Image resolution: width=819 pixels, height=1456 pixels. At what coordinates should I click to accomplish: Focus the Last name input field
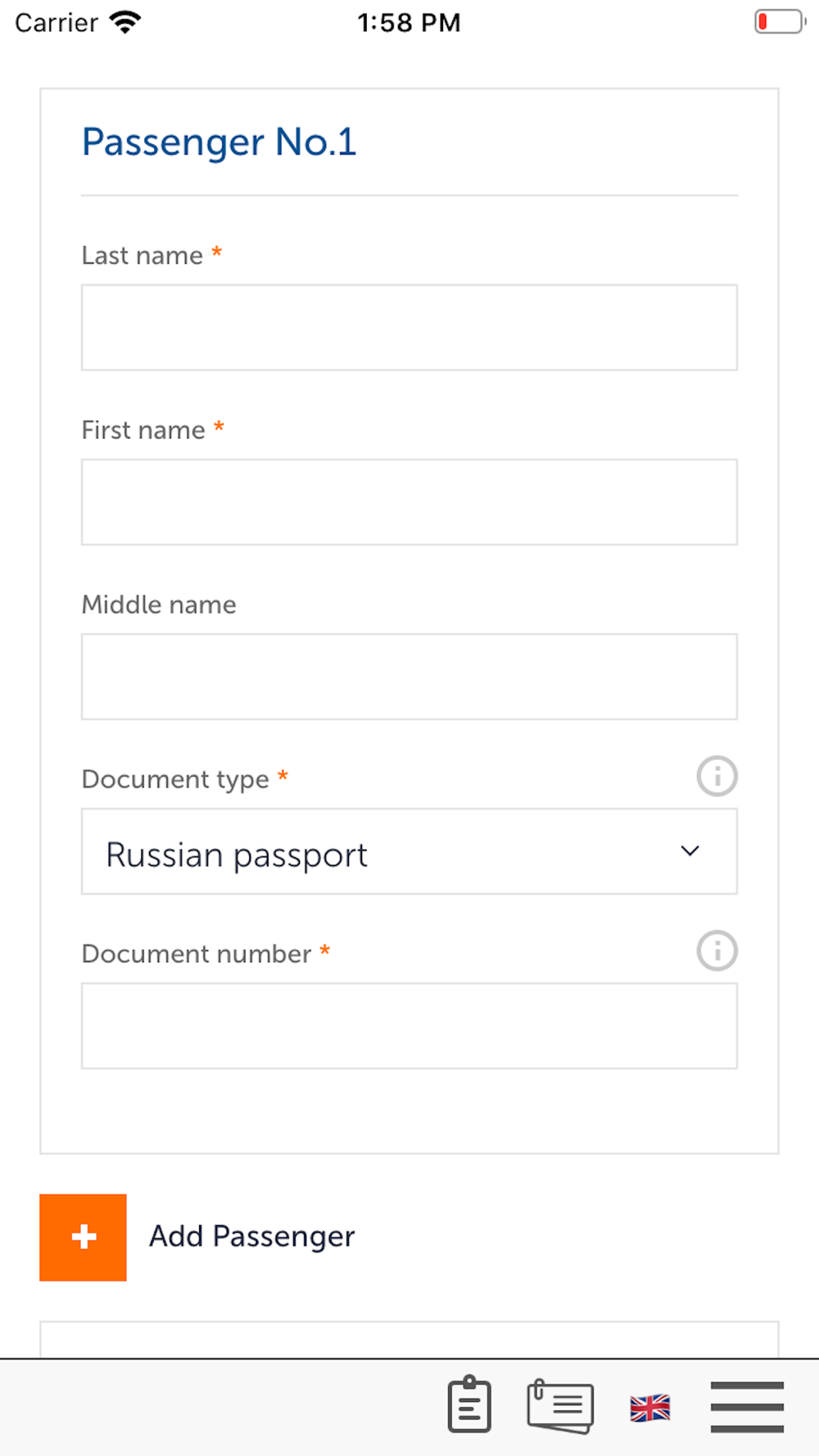tap(409, 328)
